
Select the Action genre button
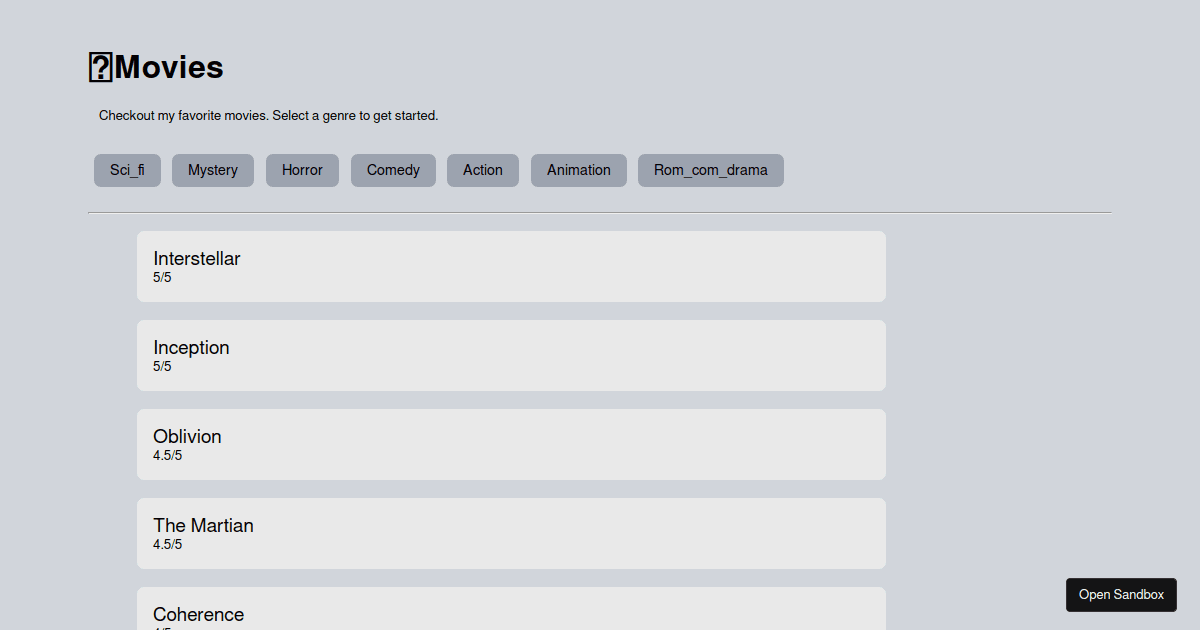[x=483, y=170]
